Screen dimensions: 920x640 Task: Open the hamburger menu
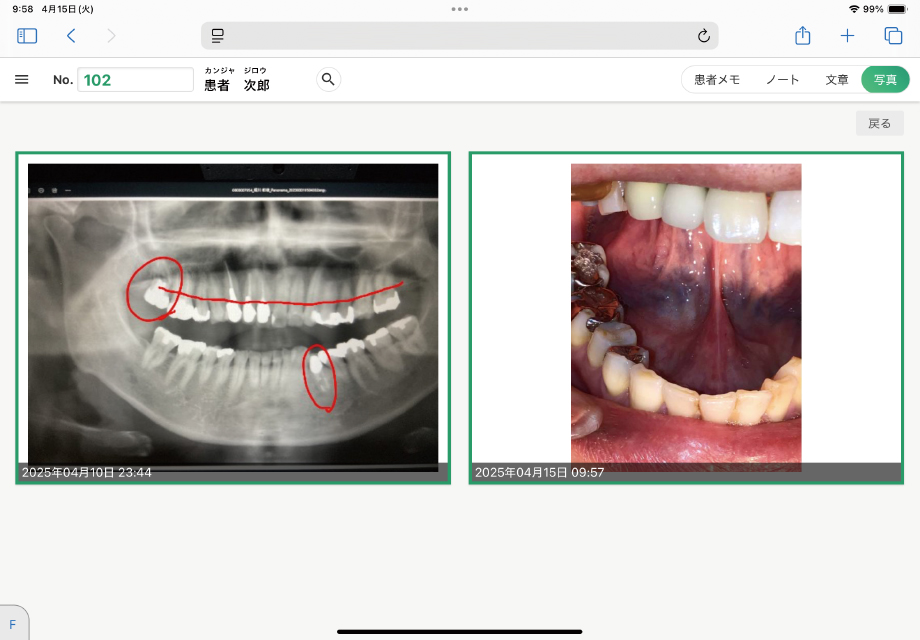tap(22, 80)
